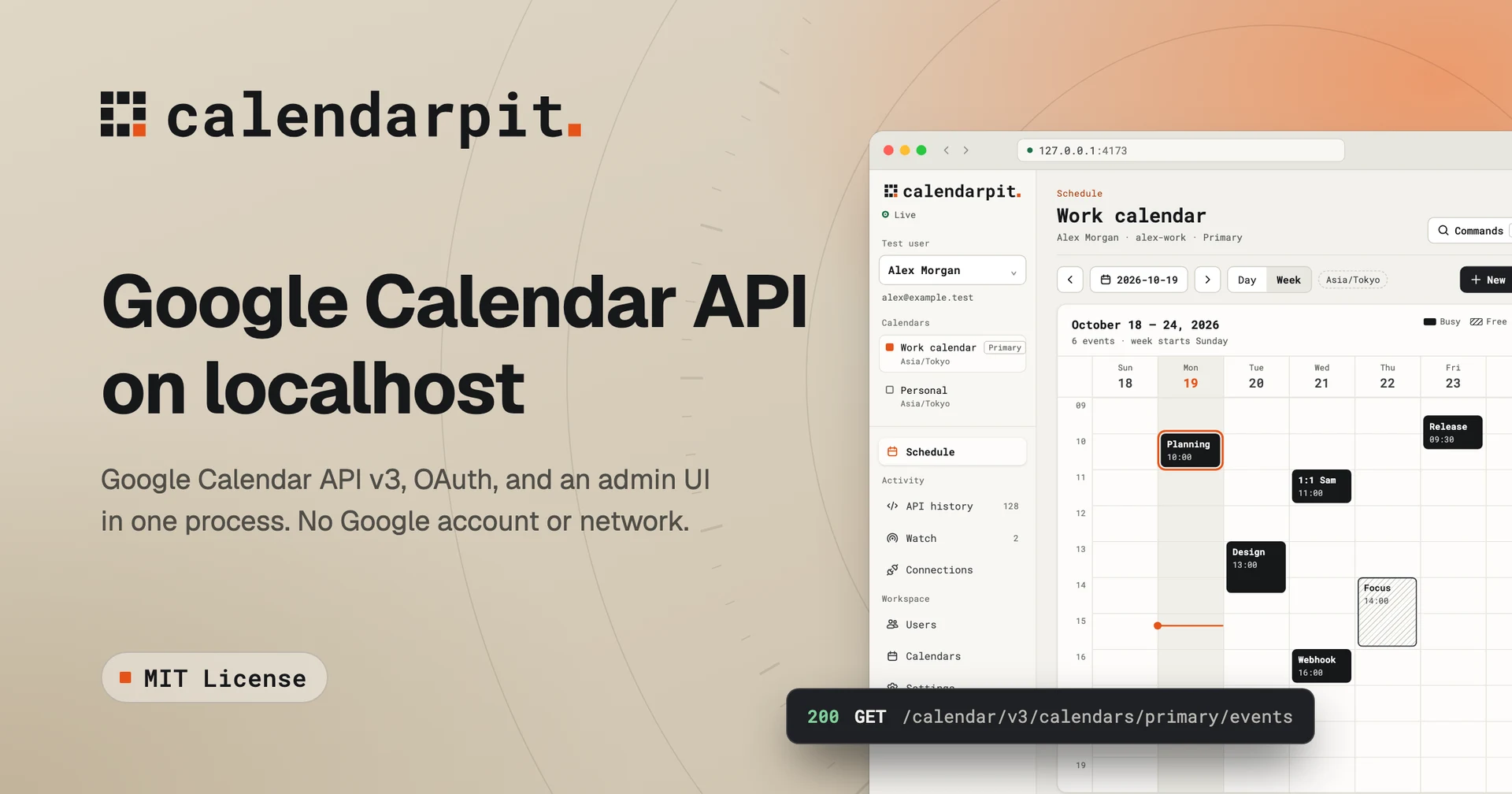Image resolution: width=1512 pixels, height=794 pixels.
Task: Open the Schedule view in the sidebar
Action: click(x=952, y=452)
